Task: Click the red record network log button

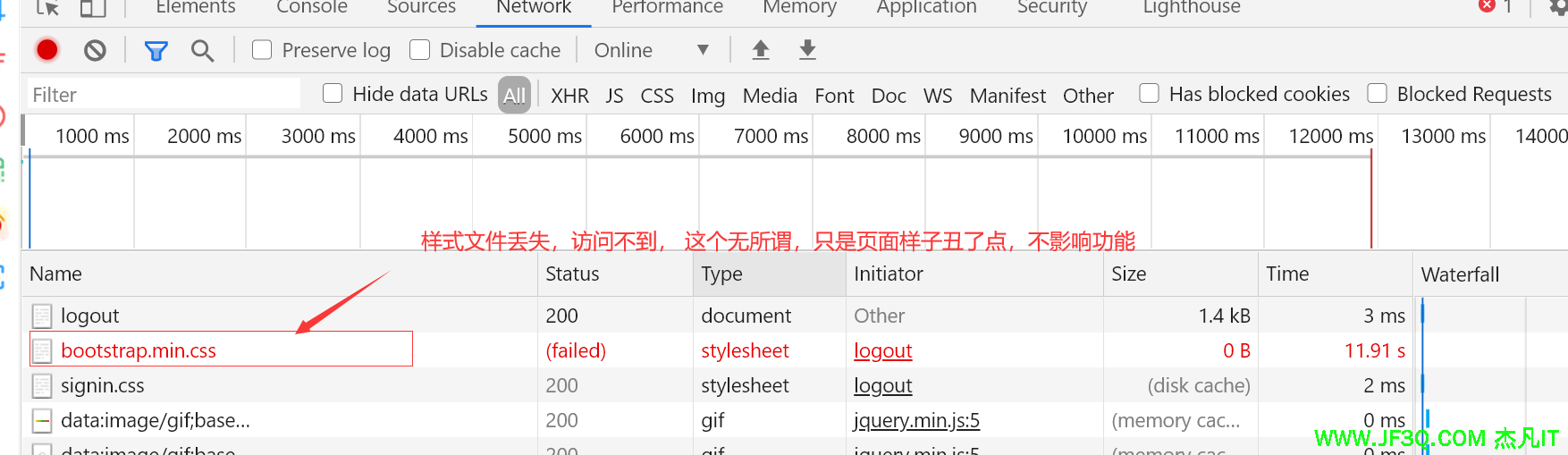Action: (x=47, y=50)
